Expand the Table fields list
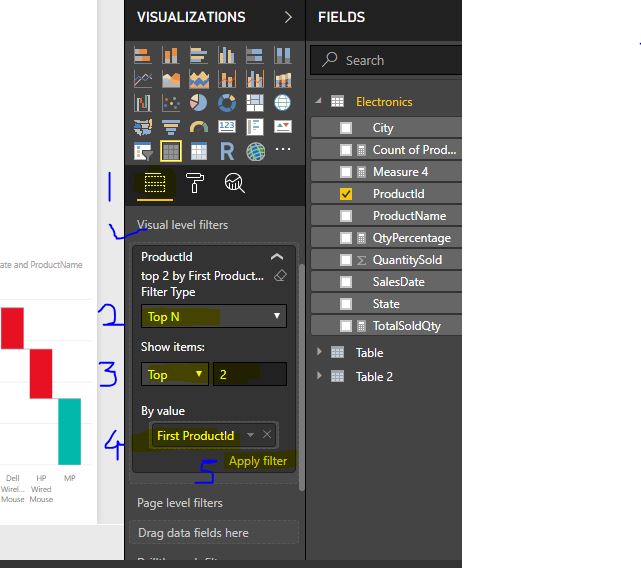The width and height of the screenshot is (641, 568). pos(319,352)
